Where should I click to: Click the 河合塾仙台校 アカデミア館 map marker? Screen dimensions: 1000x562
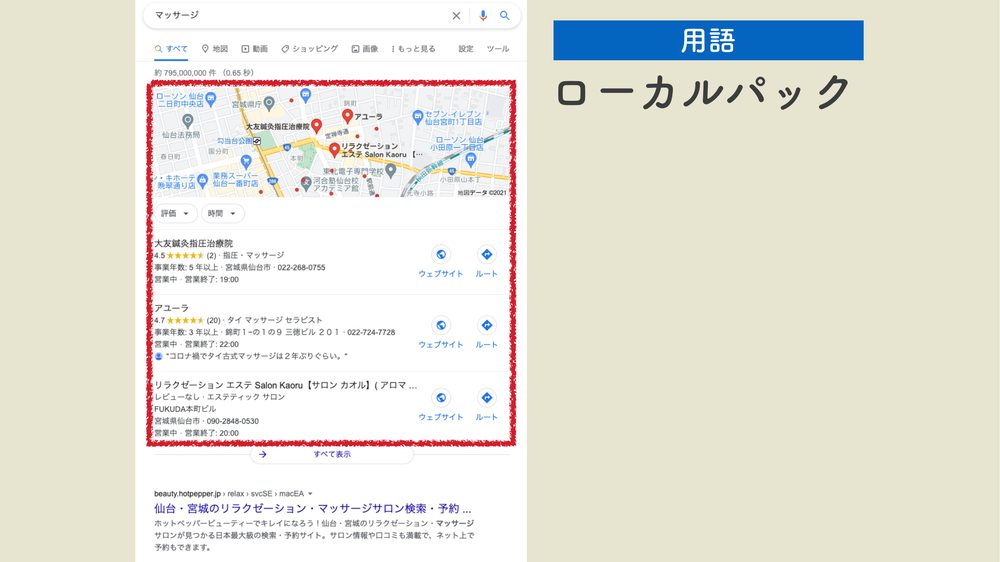306,184
